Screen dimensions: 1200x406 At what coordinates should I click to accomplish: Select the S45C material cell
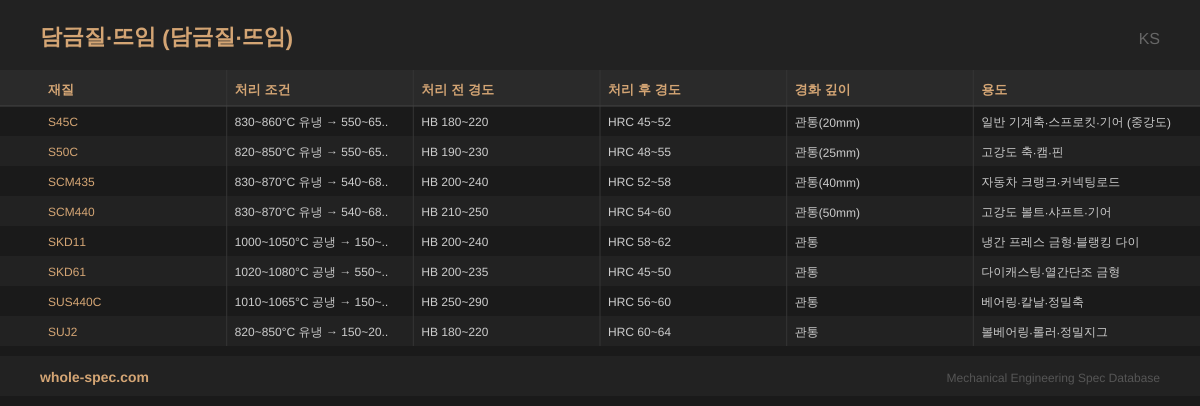(63, 122)
